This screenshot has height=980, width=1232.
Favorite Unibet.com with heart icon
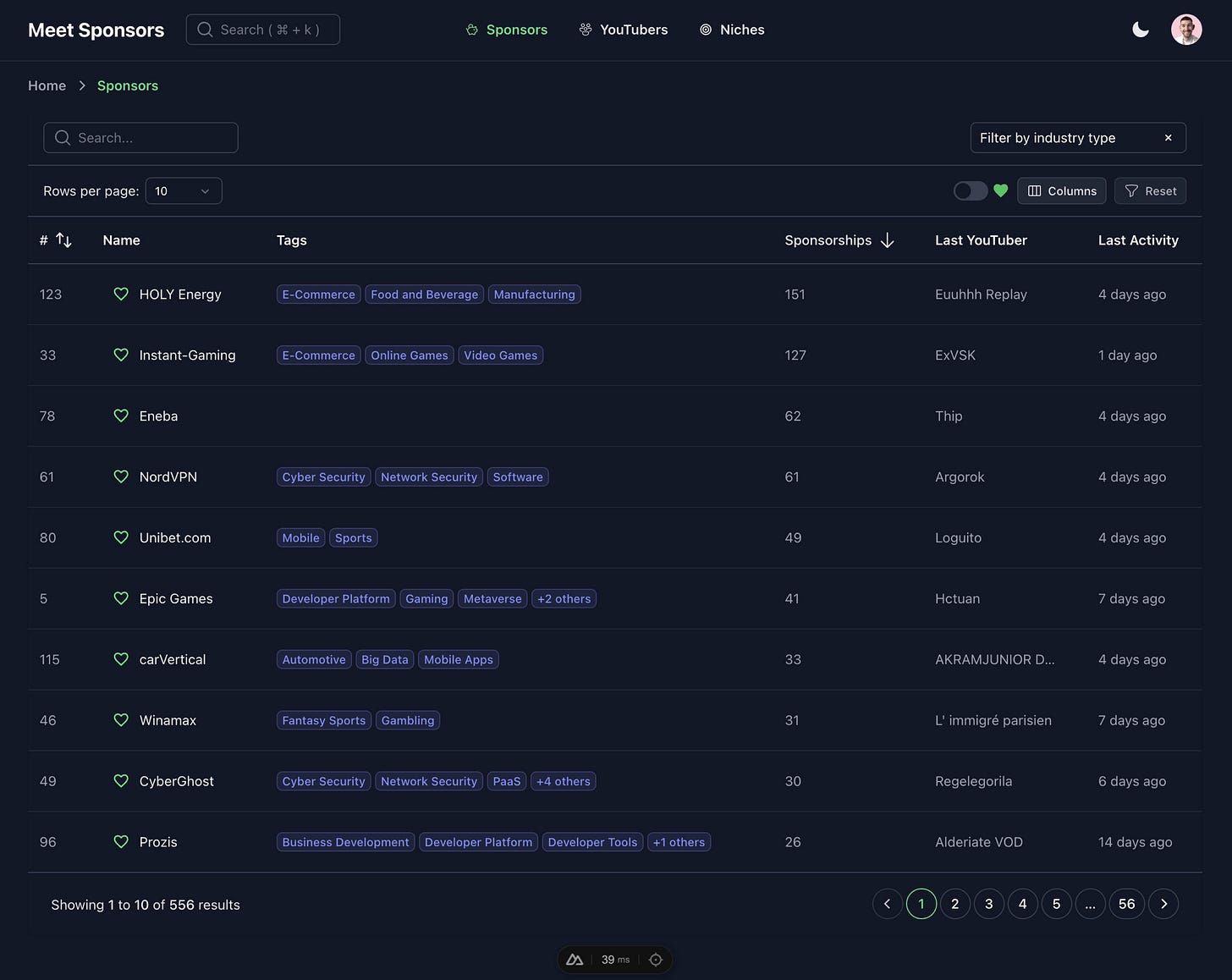pyautogui.click(x=121, y=537)
